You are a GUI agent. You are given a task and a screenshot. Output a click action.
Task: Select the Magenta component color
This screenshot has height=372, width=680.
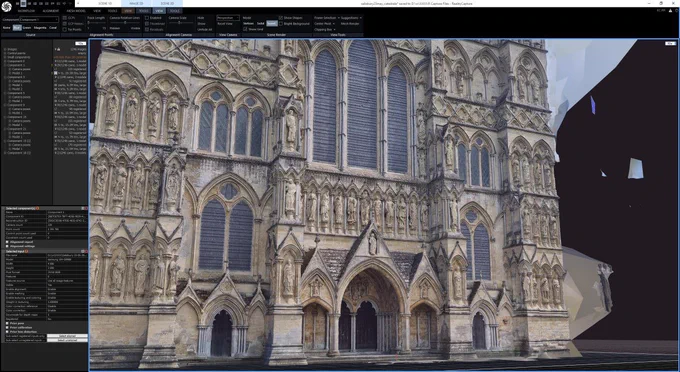[40, 28]
